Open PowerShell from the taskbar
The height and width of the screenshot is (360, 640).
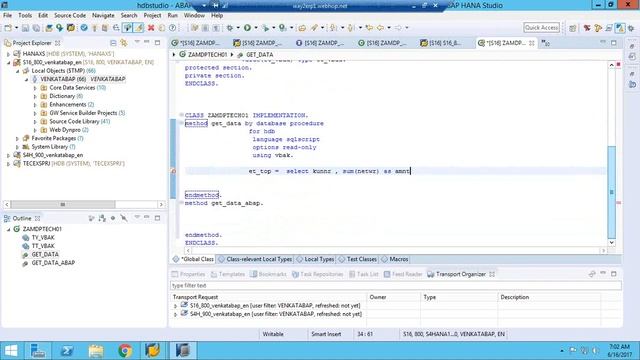pyautogui.click(x=67, y=351)
